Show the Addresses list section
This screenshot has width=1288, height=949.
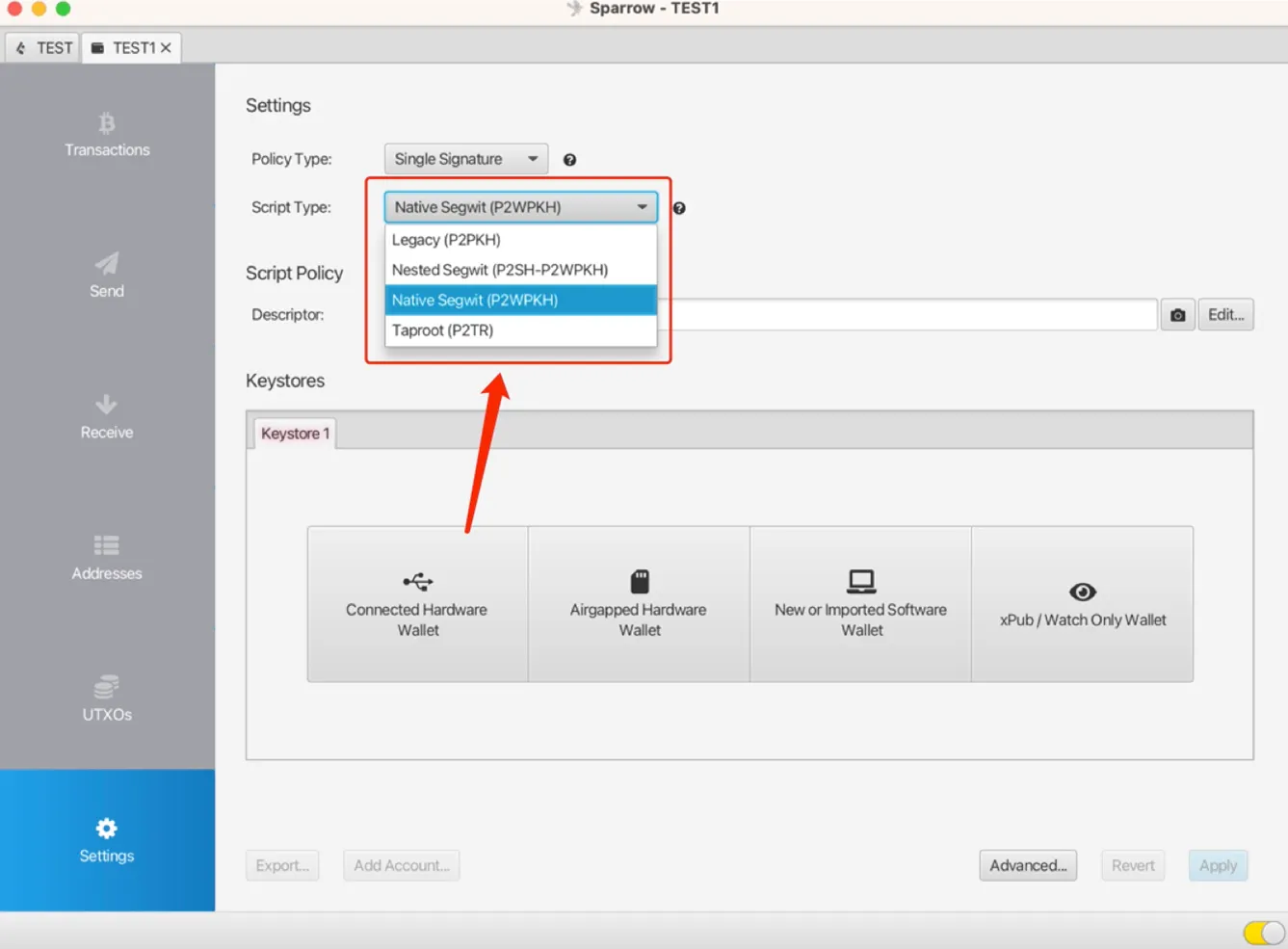coord(107,558)
